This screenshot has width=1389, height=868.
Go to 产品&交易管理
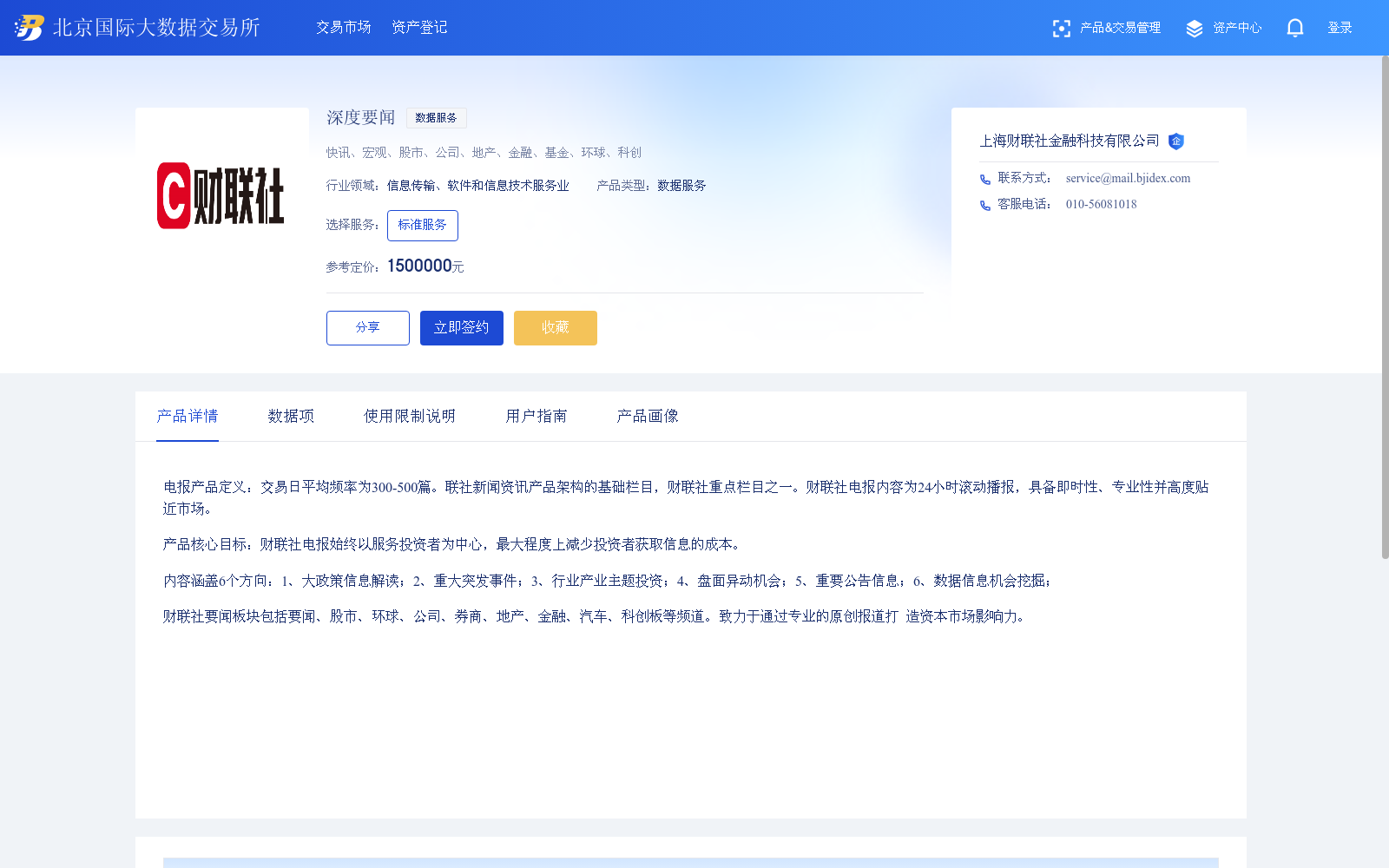[1120, 28]
